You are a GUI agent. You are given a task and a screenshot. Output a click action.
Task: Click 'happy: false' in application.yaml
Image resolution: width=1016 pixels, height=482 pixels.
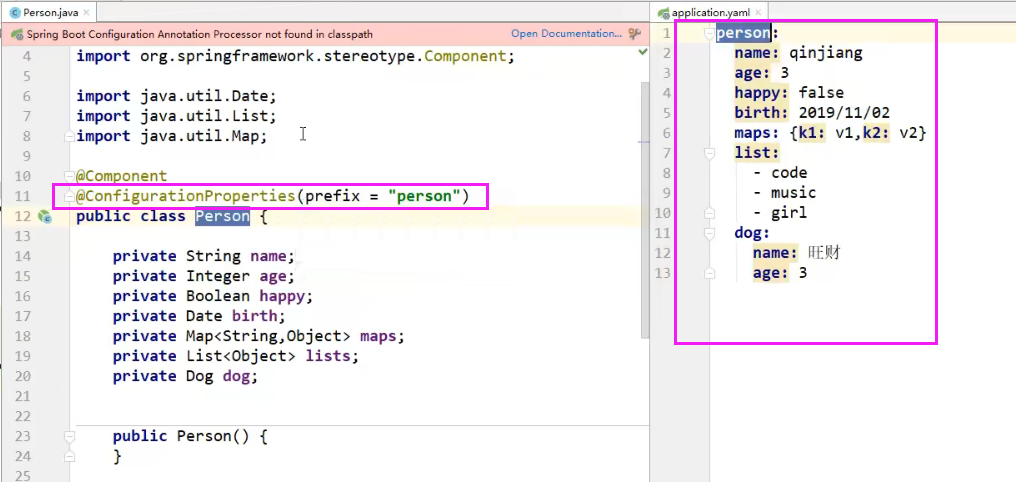[x=789, y=93]
